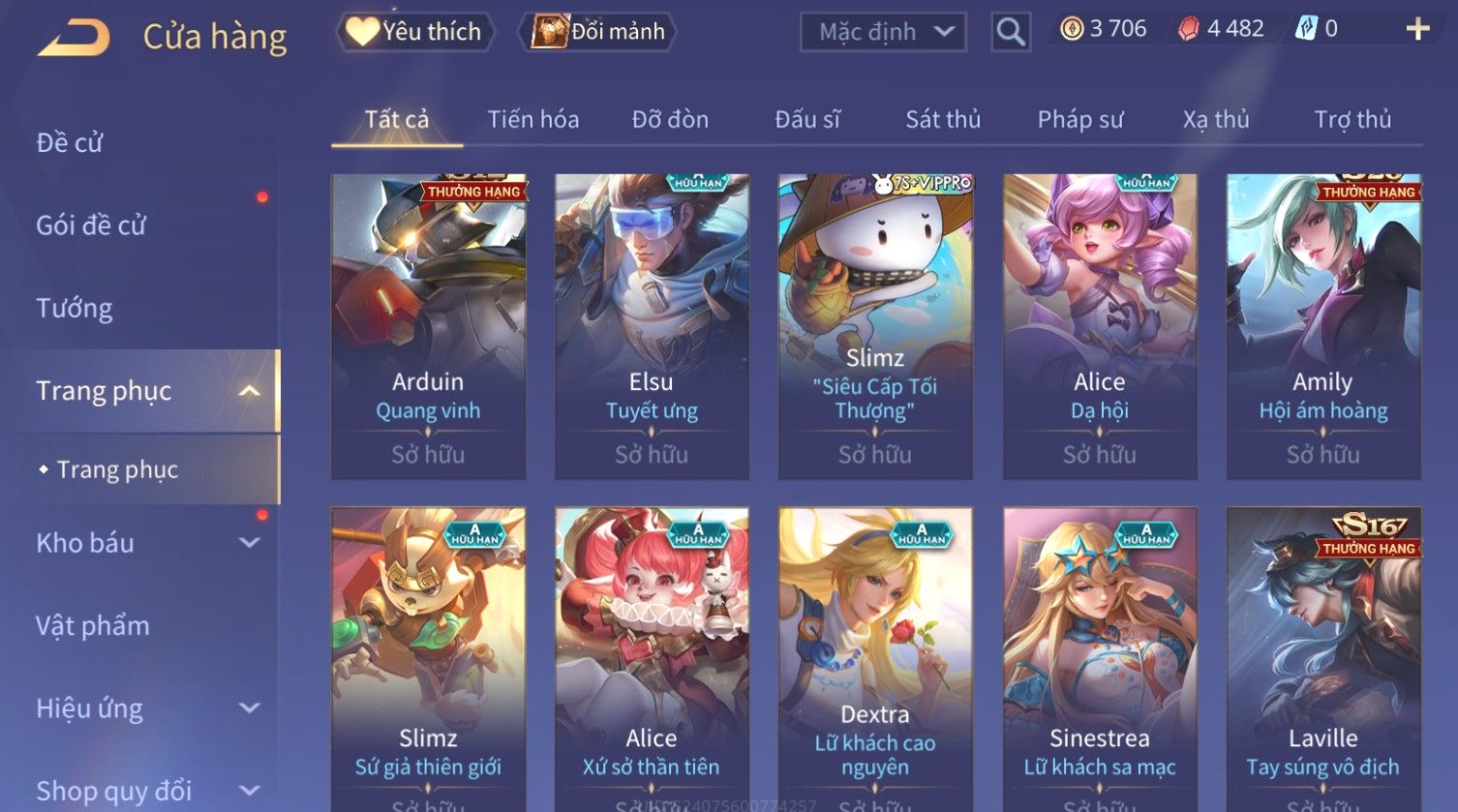Go to Gói đề cử section
The height and width of the screenshot is (812, 1458).
[x=91, y=226]
